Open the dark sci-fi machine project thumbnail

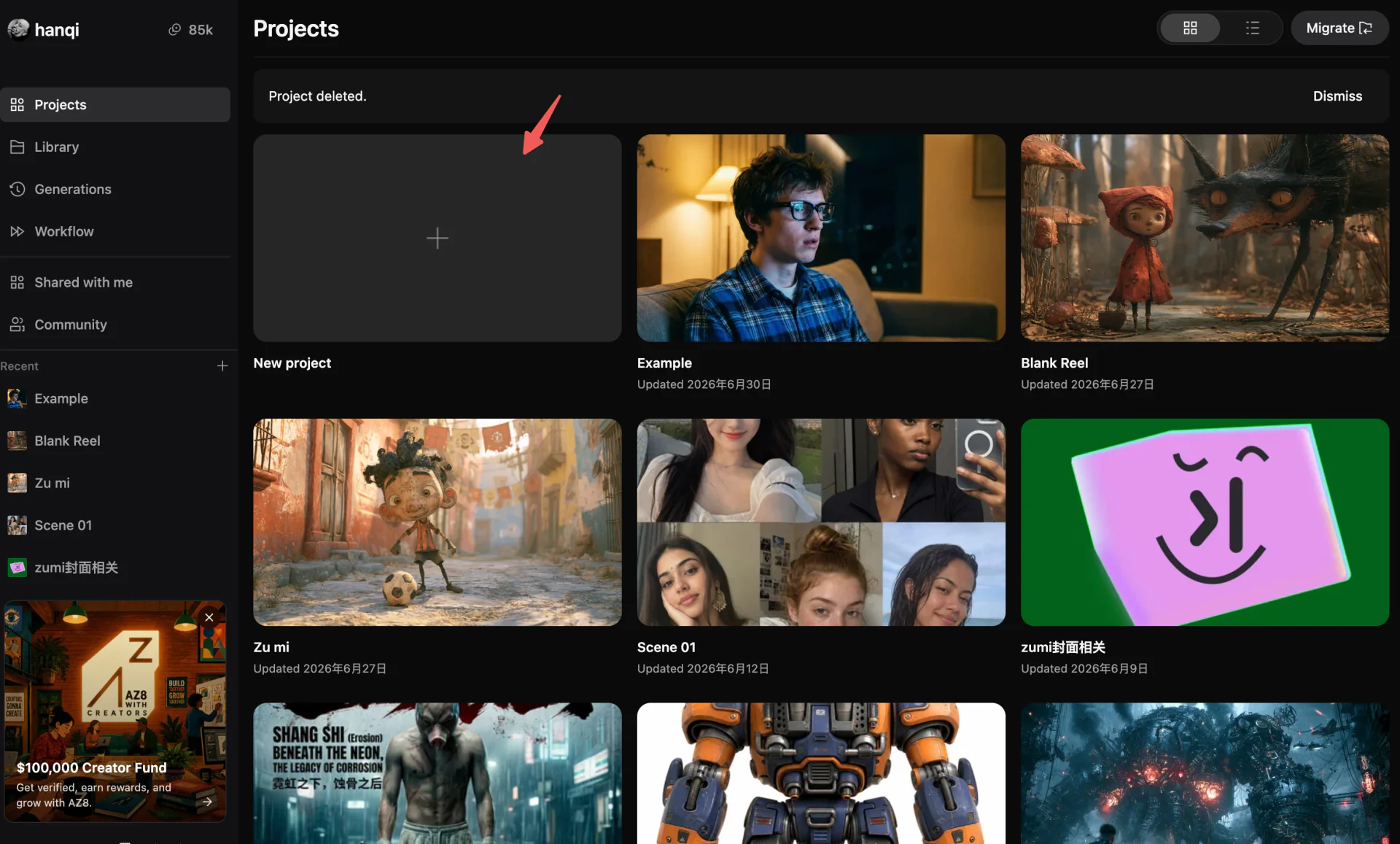(x=1205, y=773)
